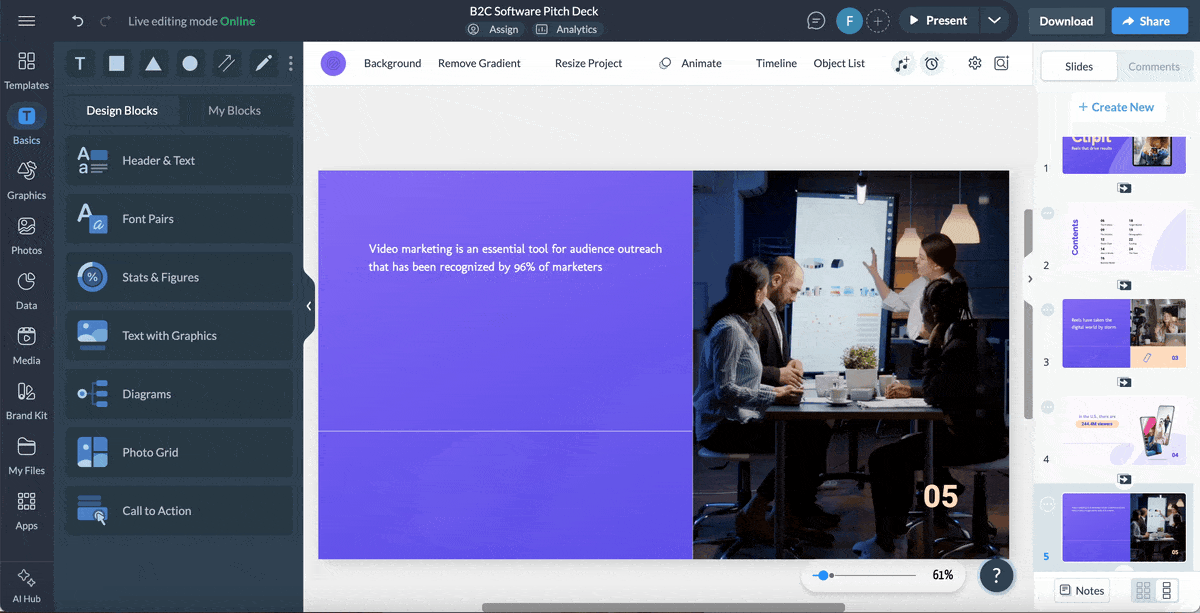Open the shape tools overflow menu
1200x613 pixels.
(x=290, y=63)
